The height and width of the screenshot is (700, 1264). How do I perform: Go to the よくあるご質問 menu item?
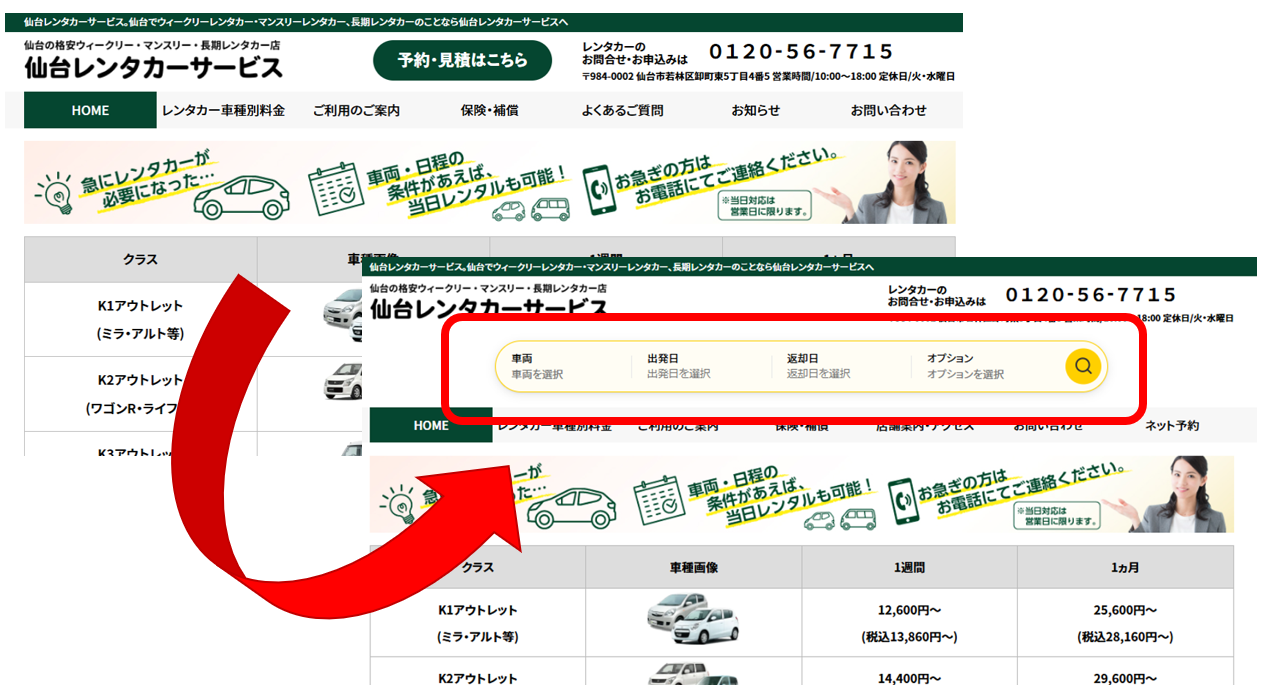click(622, 111)
